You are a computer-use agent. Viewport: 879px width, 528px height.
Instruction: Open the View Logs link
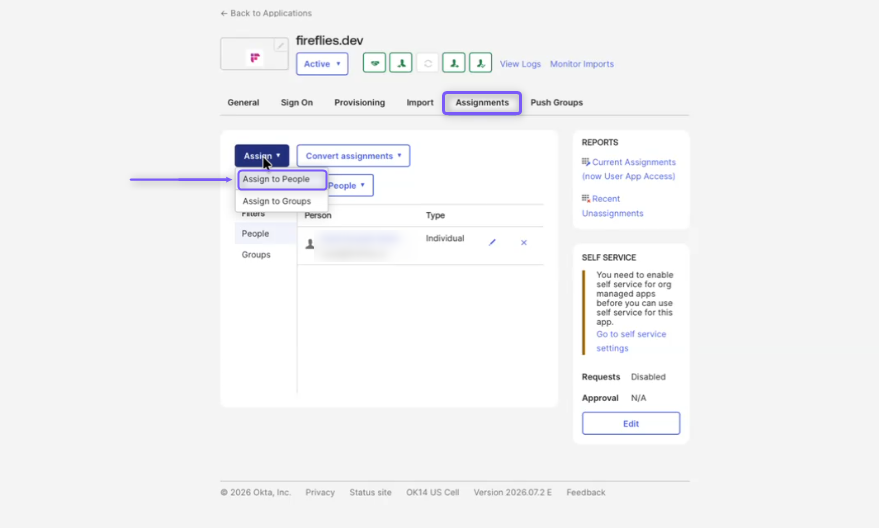pyautogui.click(x=520, y=64)
